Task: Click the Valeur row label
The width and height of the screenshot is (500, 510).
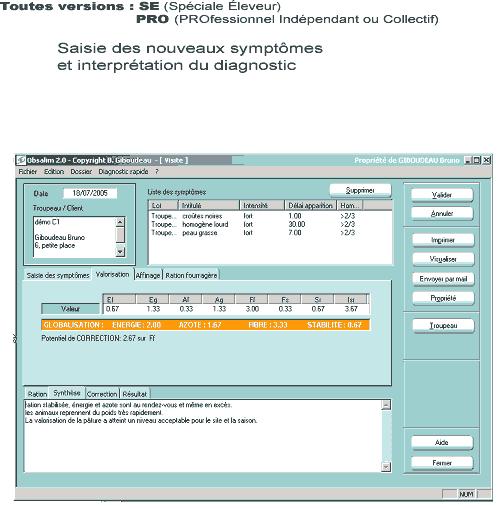Action: point(70,309)
